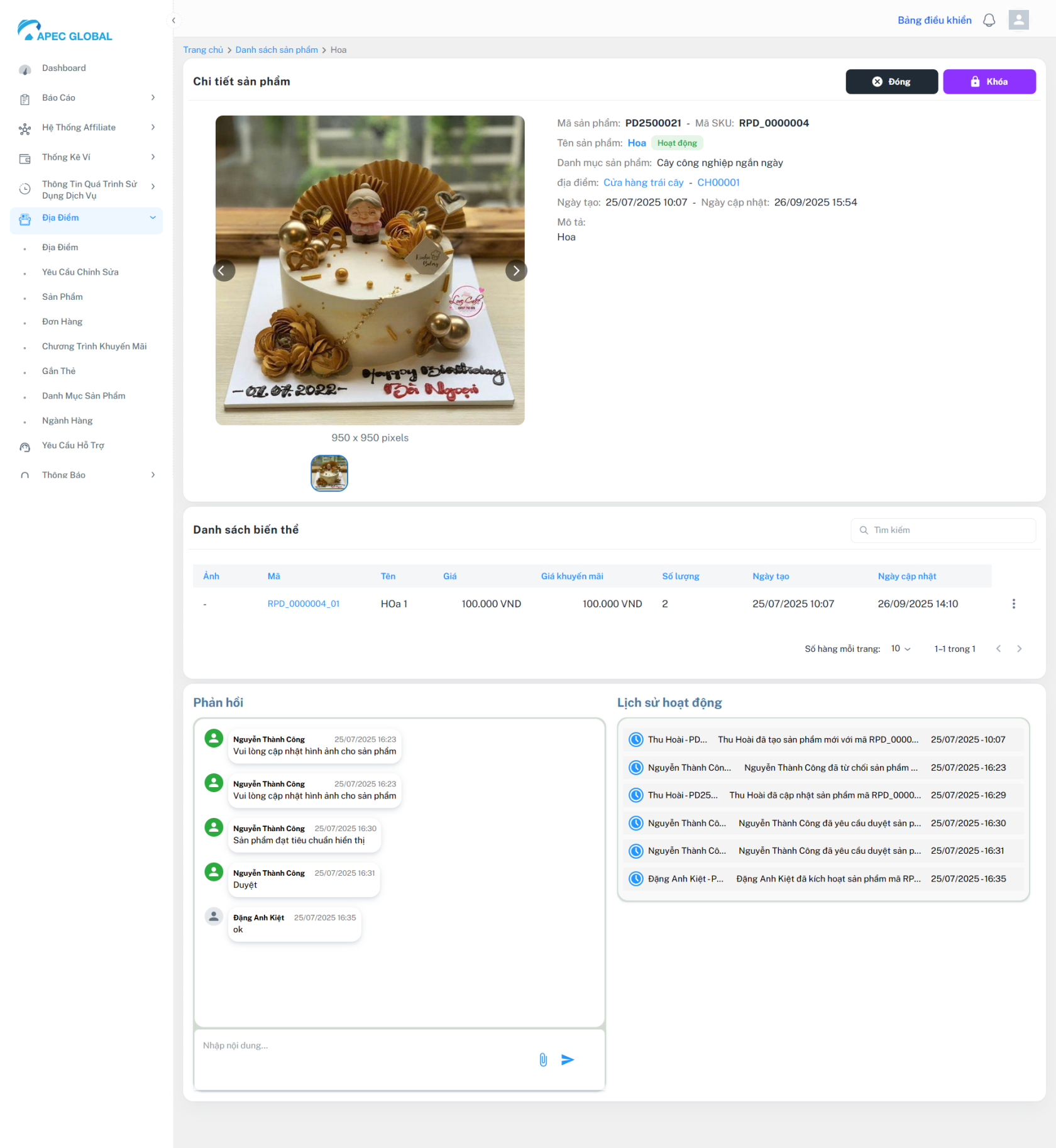Navigate to Danh sách sản phẩm breadcrumb
The image size is (1056, 1148).
tap(277, 50)
